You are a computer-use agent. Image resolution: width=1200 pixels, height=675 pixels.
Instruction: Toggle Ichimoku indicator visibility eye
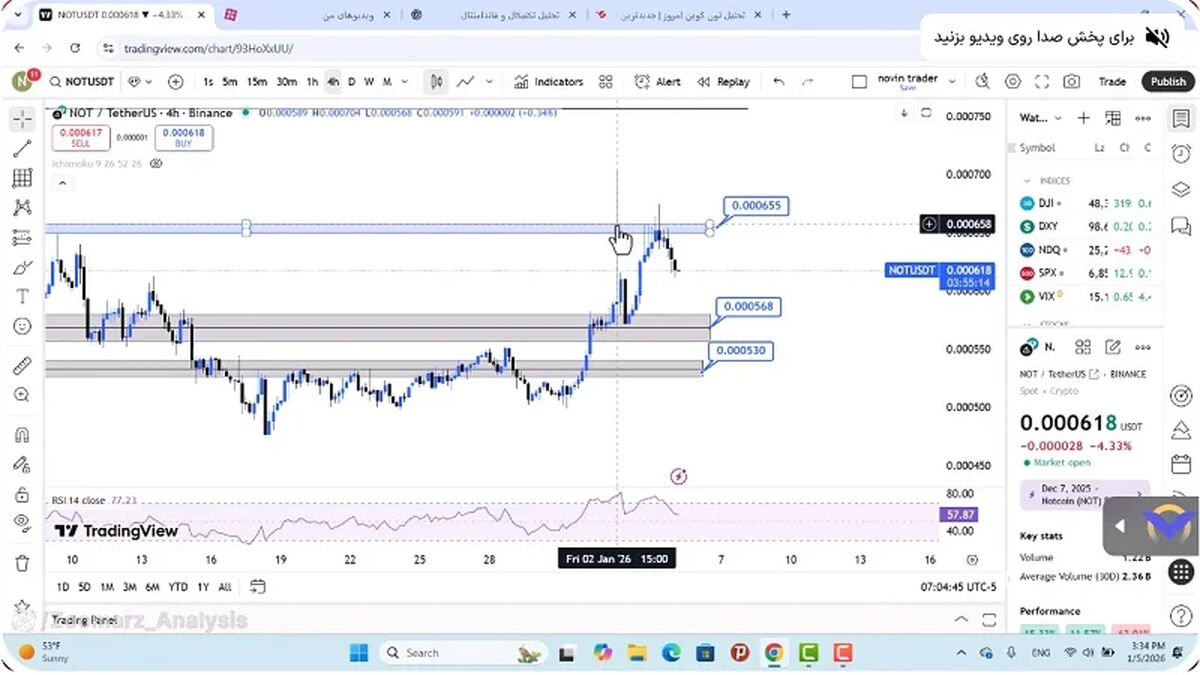(x=155, y=162)
